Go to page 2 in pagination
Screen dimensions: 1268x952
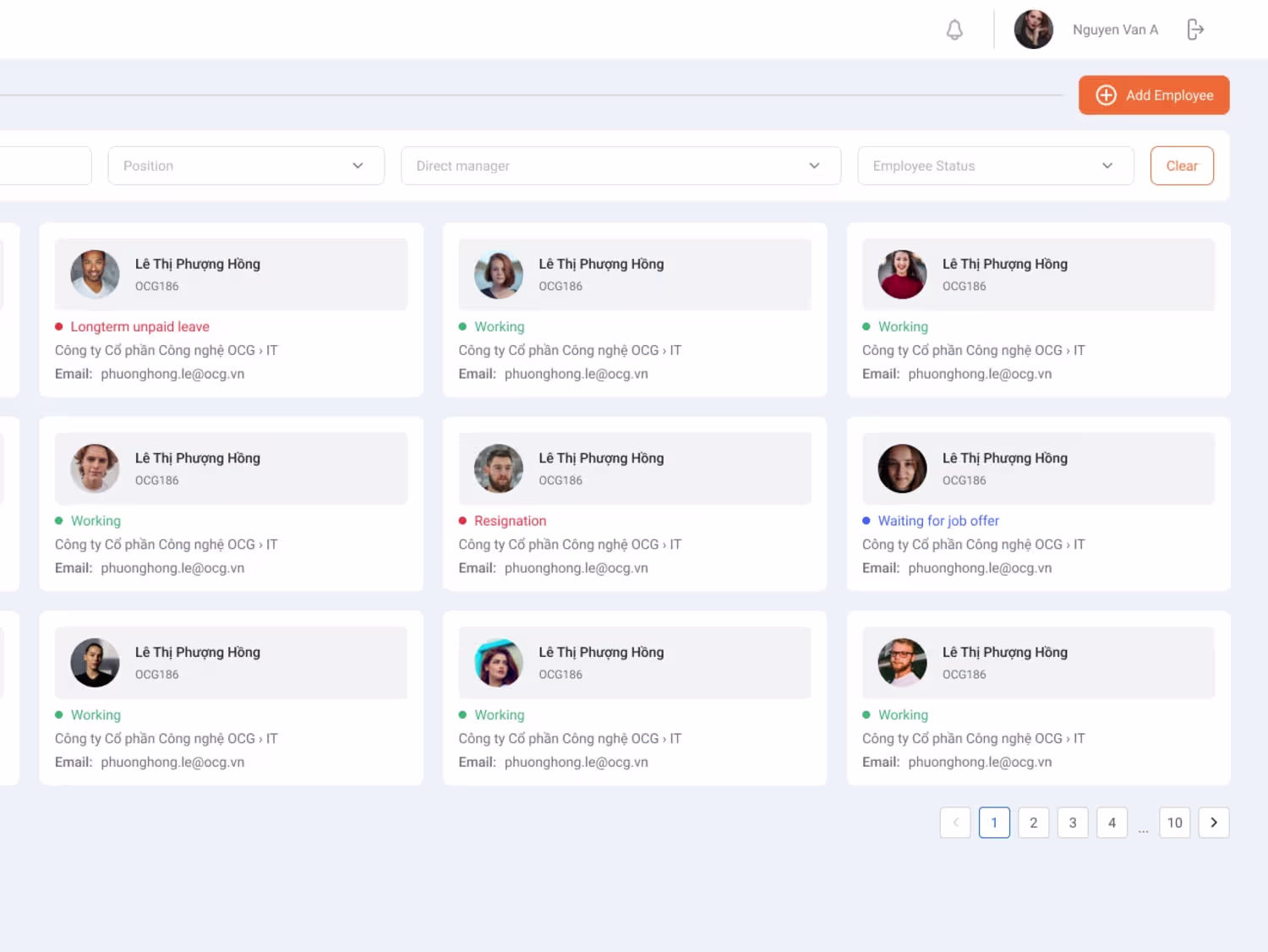[1033, 823]
